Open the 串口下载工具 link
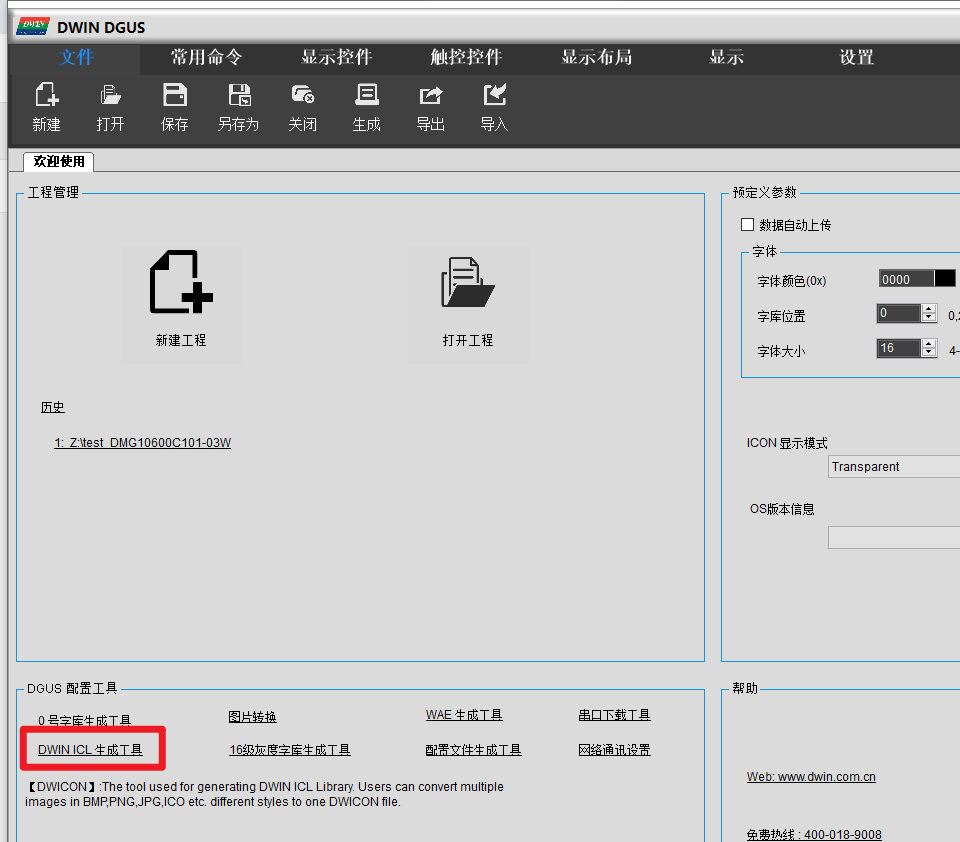 [614, 715]
